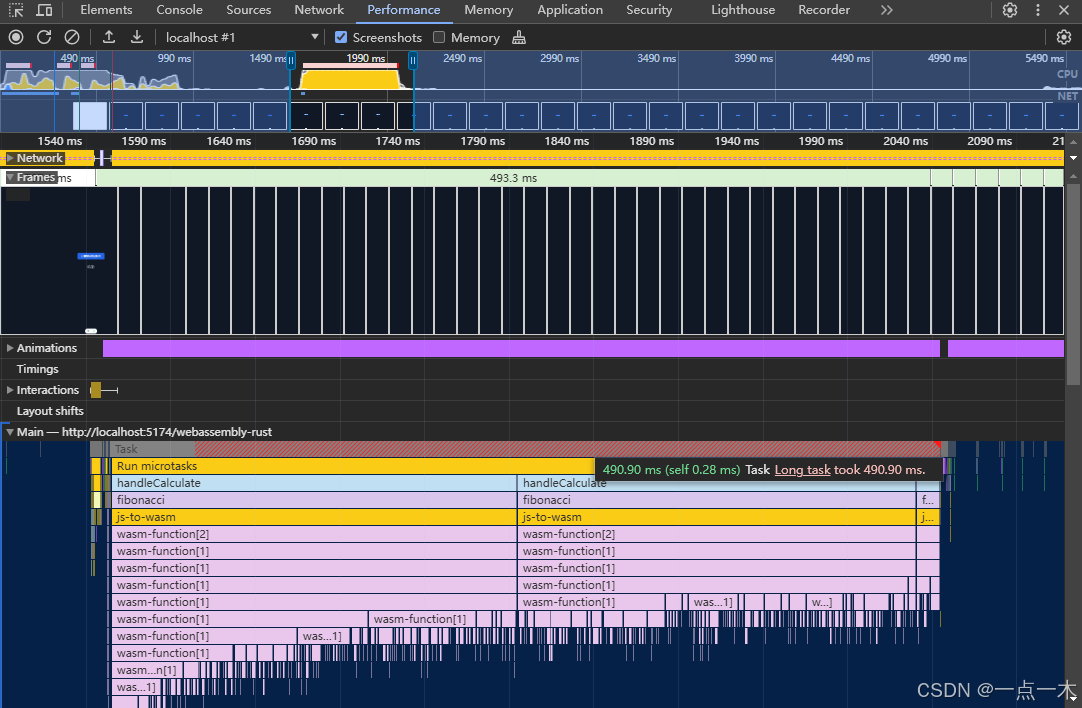Select the second js-to-wasm block
This screenshot has width=1082, height=708.
pos(716,517)
